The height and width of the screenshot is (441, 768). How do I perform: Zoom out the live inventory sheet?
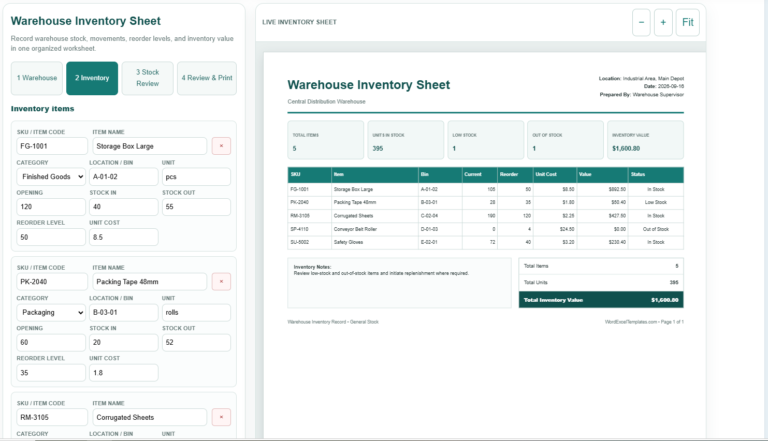tap(641, 22)
